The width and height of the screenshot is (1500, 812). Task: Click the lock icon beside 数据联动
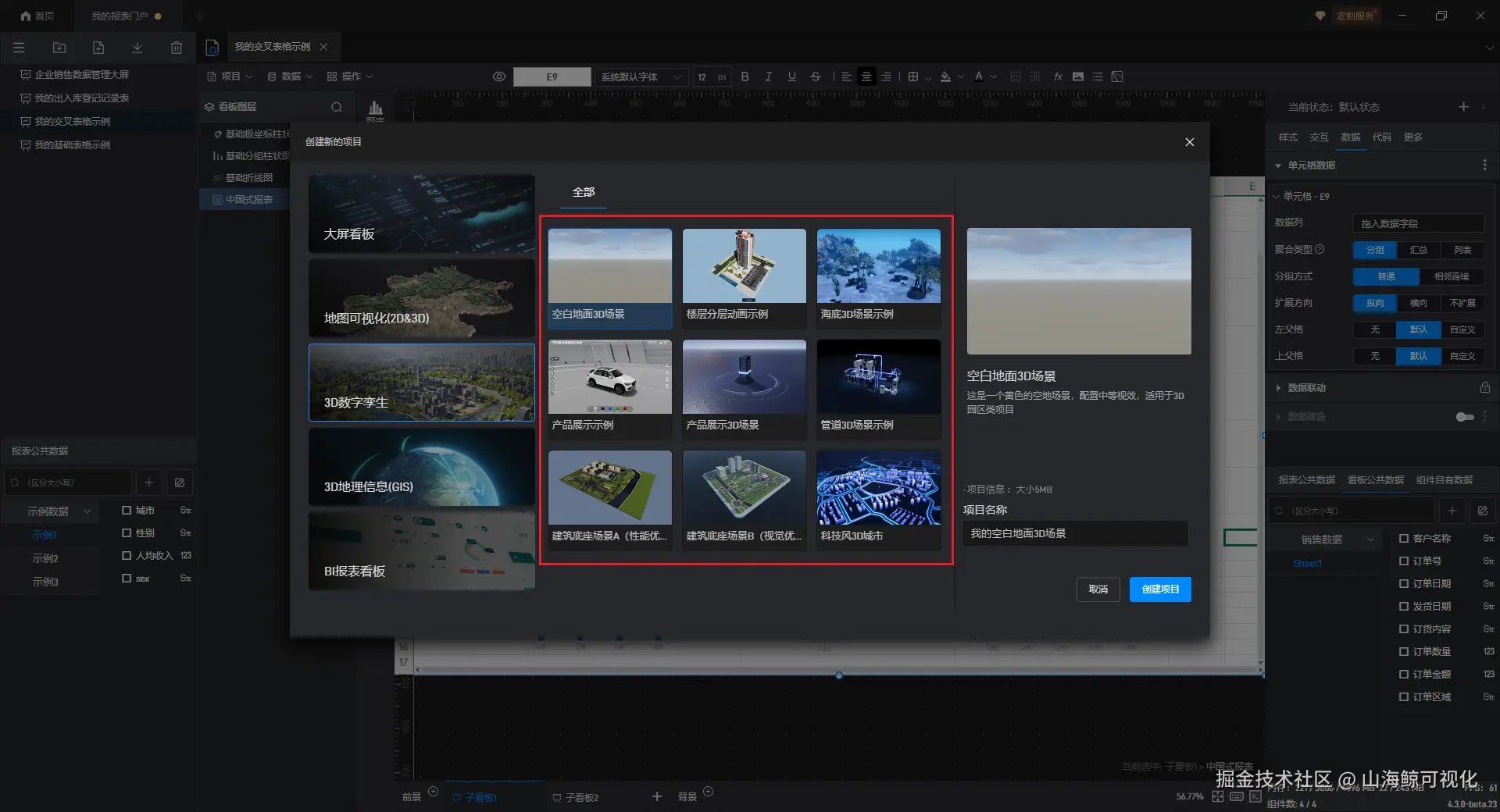coord(1484,388)
